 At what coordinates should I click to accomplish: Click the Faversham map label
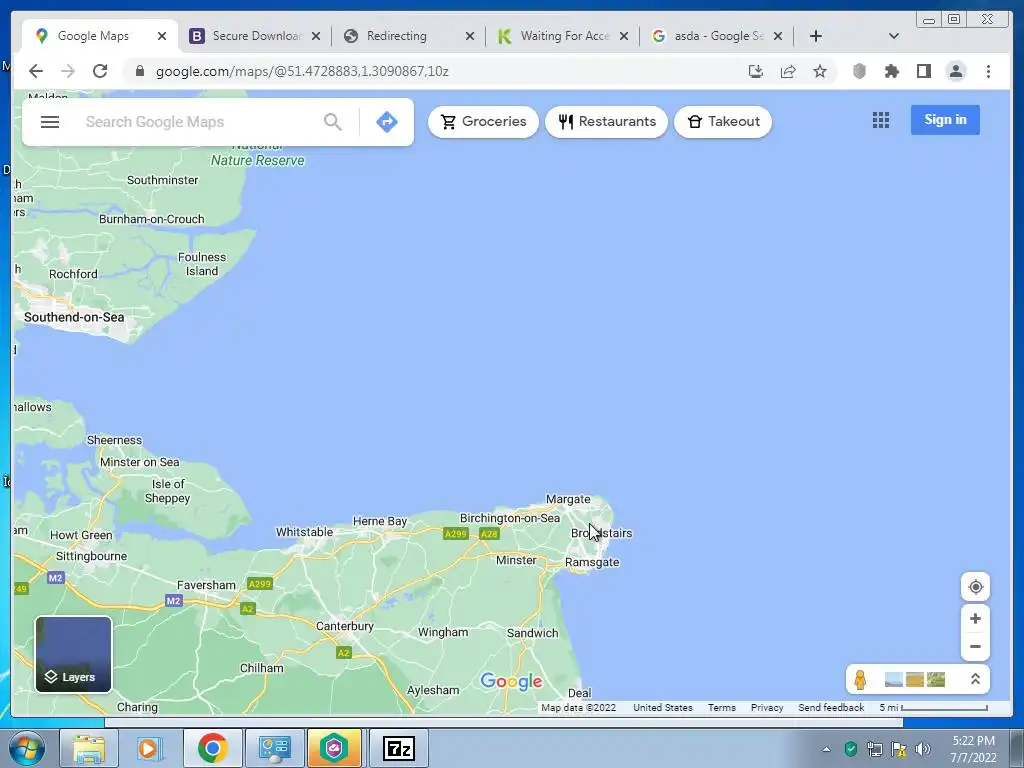(x=206, y=585)
